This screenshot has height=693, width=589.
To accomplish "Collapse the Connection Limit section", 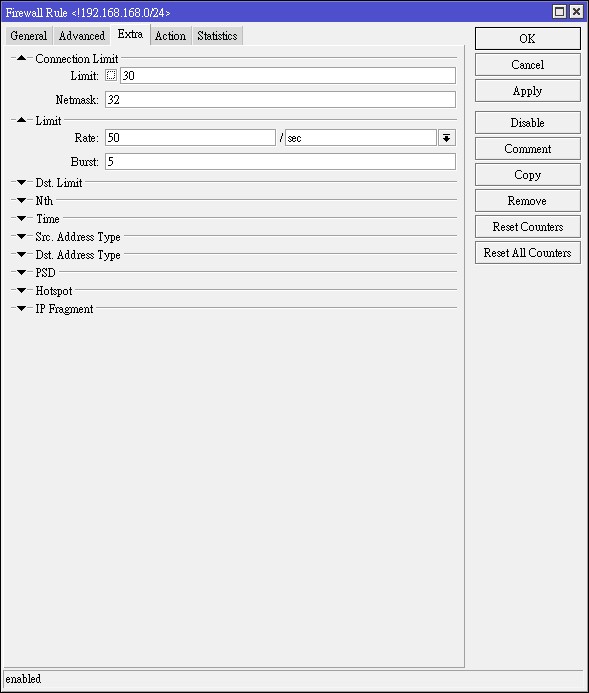I will click(21, 58).
